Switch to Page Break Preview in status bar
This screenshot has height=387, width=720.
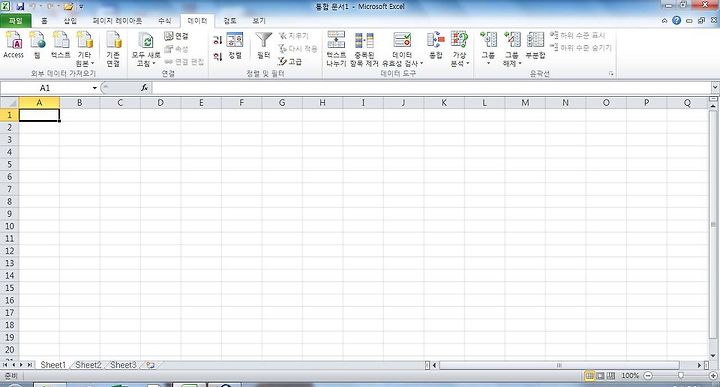click(611, 376)
